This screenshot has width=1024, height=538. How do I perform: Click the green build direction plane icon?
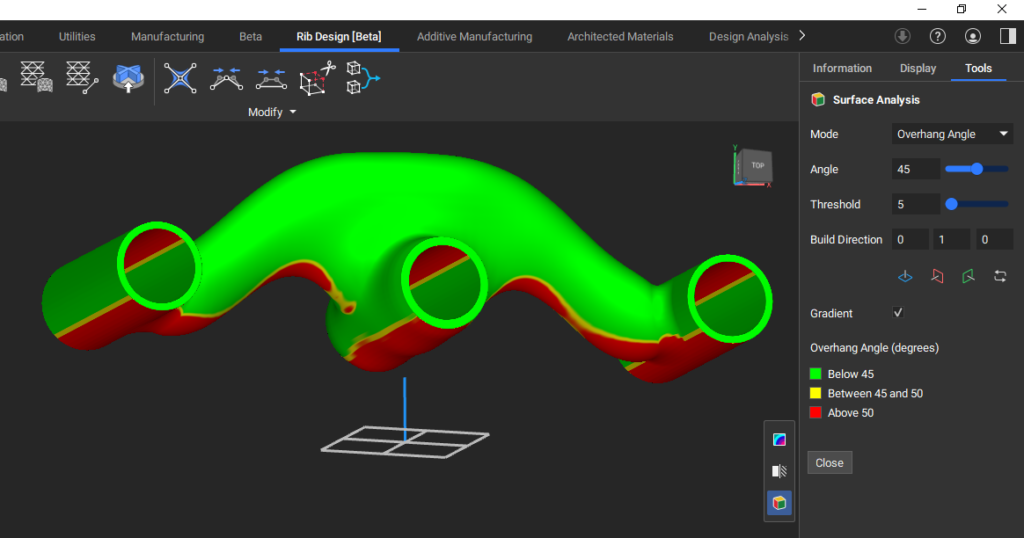968,276
